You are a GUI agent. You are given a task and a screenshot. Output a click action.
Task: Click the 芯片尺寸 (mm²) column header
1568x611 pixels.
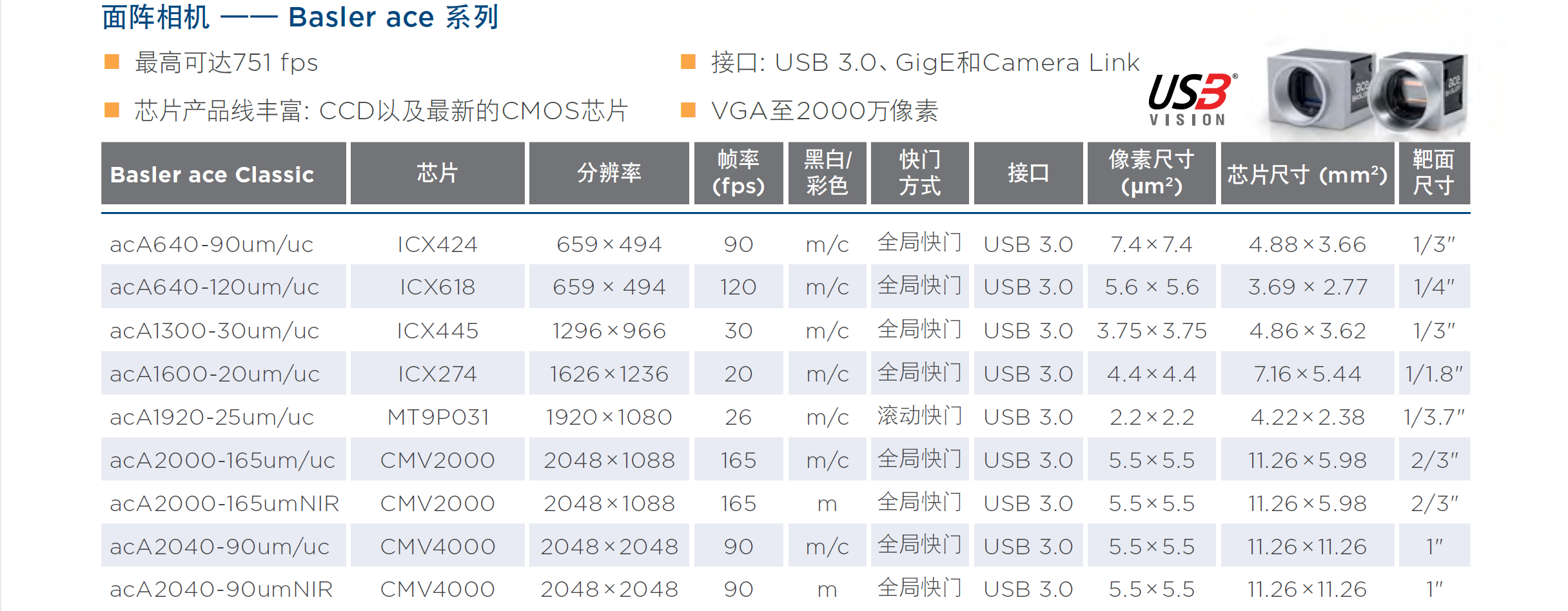pos(1307,174)
